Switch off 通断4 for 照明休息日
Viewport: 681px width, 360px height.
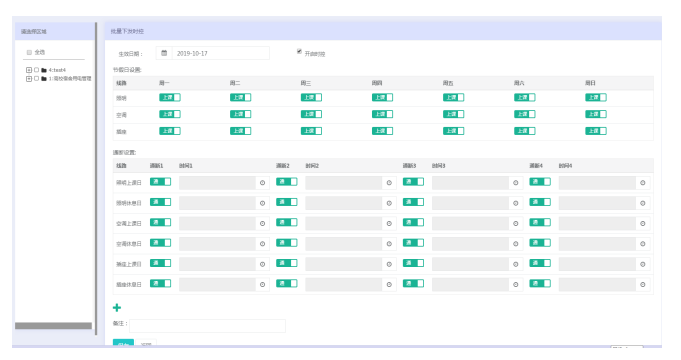coord(540,202)
